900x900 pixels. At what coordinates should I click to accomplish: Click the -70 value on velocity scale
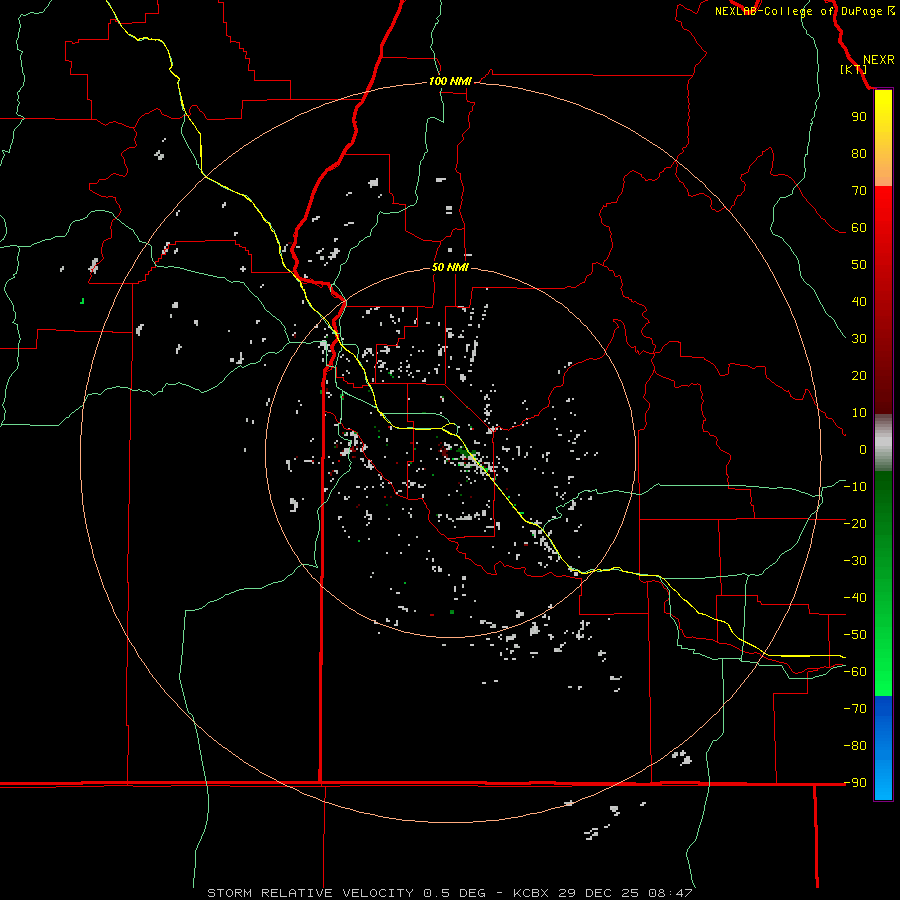(x=855, y=709)
